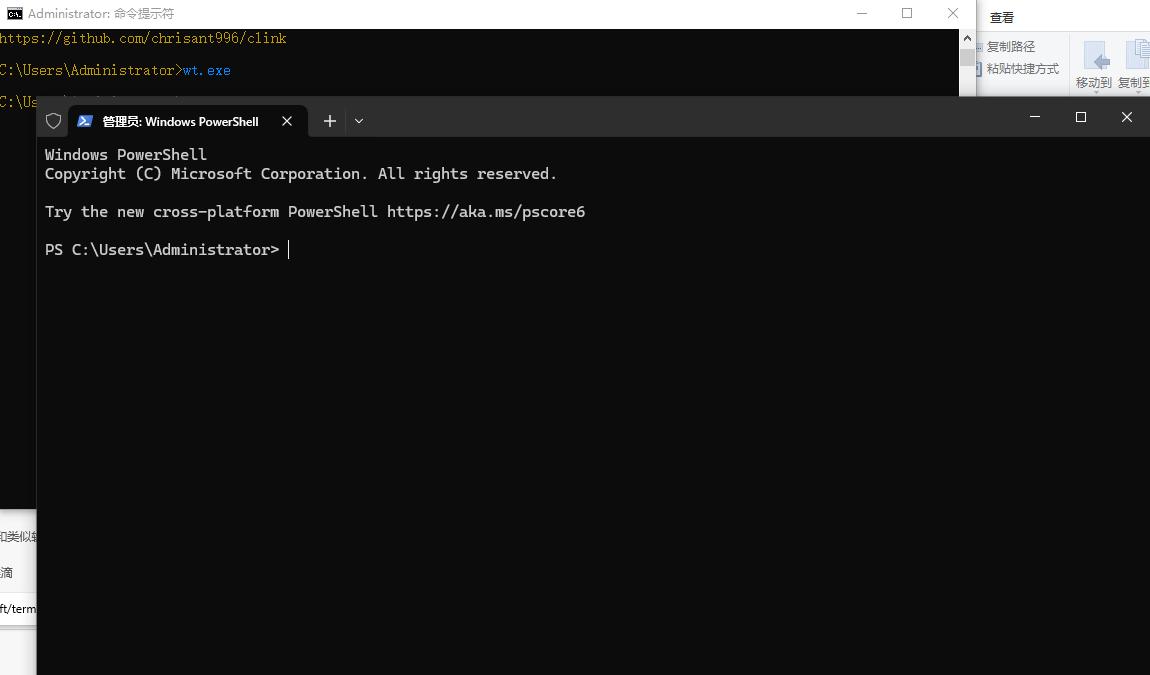Open a new tab with the plus icon
The width and height of the screenshot is (1150, 675).
pos(330,120)
